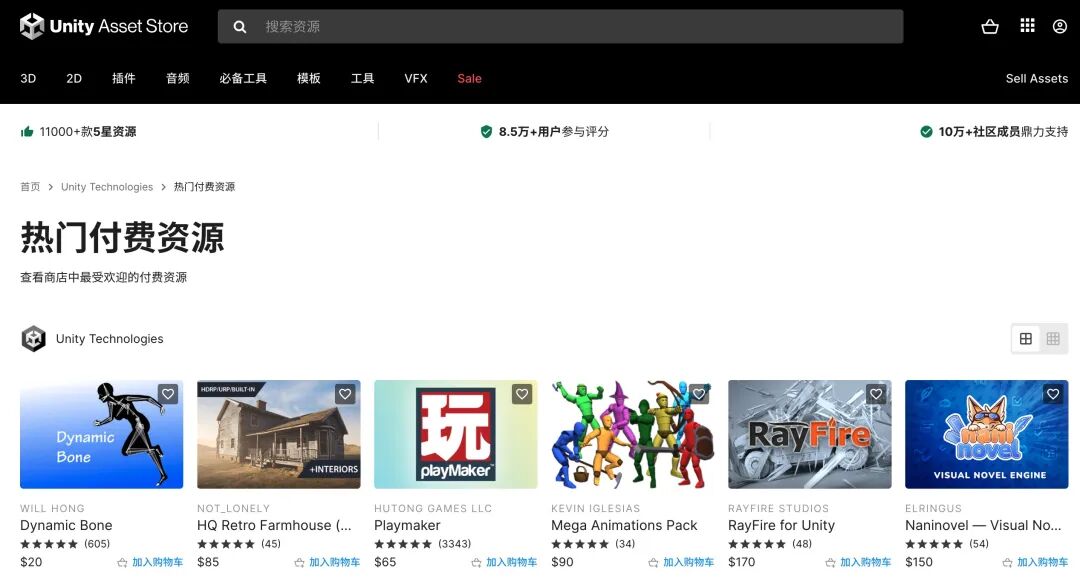The height and width of the screenshot is (582, 1080).
Task: Open the VFX menu
Action: click(416, 79)
